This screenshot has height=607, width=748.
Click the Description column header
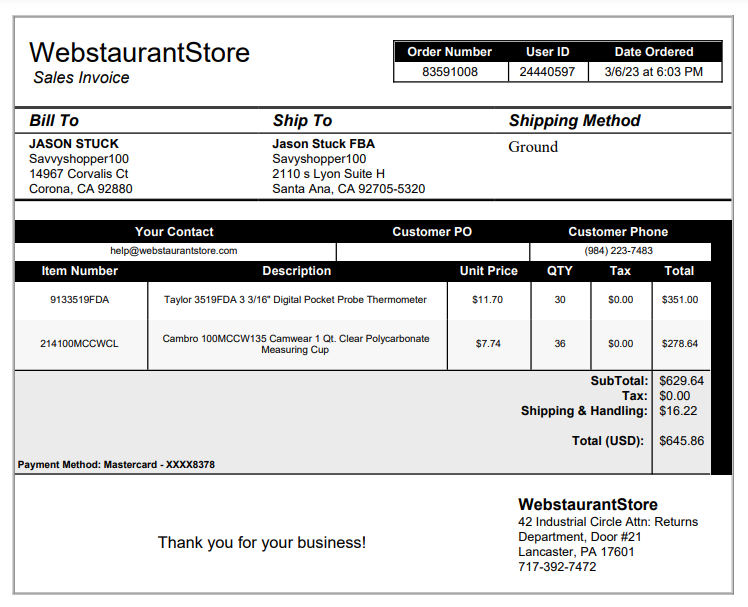click(x=297, y=271)
